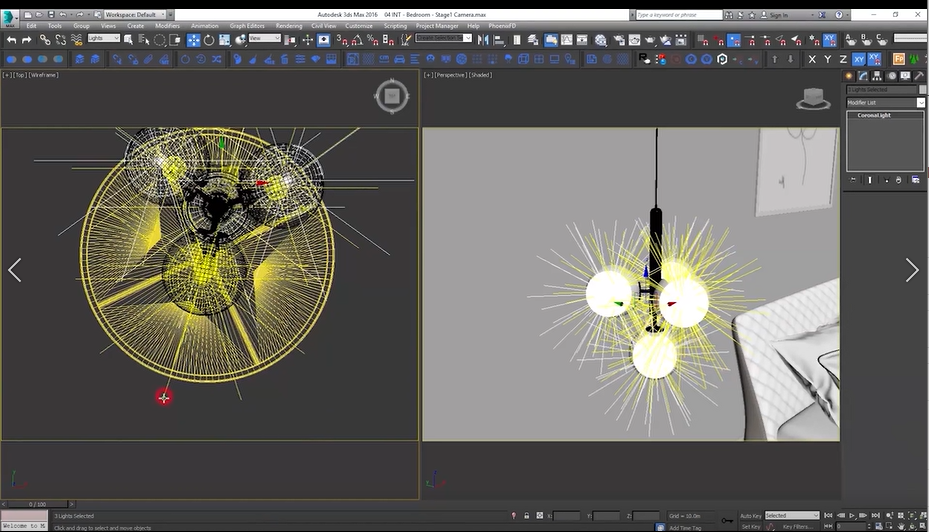Open Key Filters dialog

tap(797, 527)
